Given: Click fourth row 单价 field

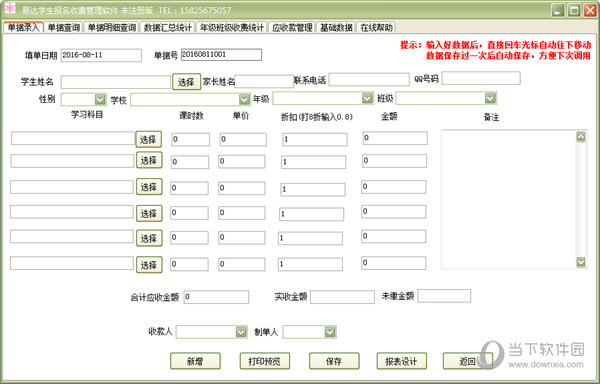Looking at the screenshot, I should (x=241, y=213).
